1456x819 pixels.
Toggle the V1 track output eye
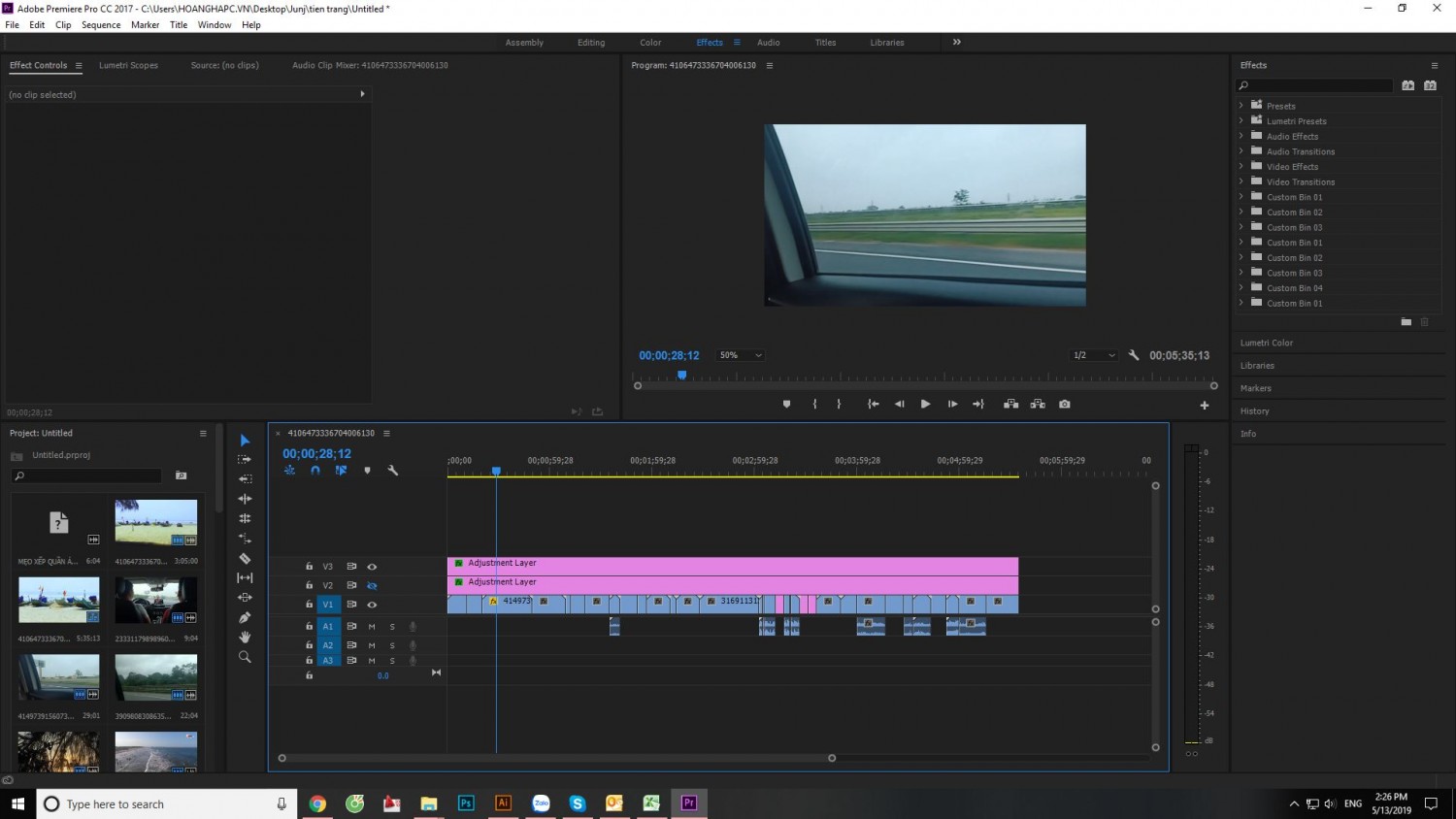372,605
